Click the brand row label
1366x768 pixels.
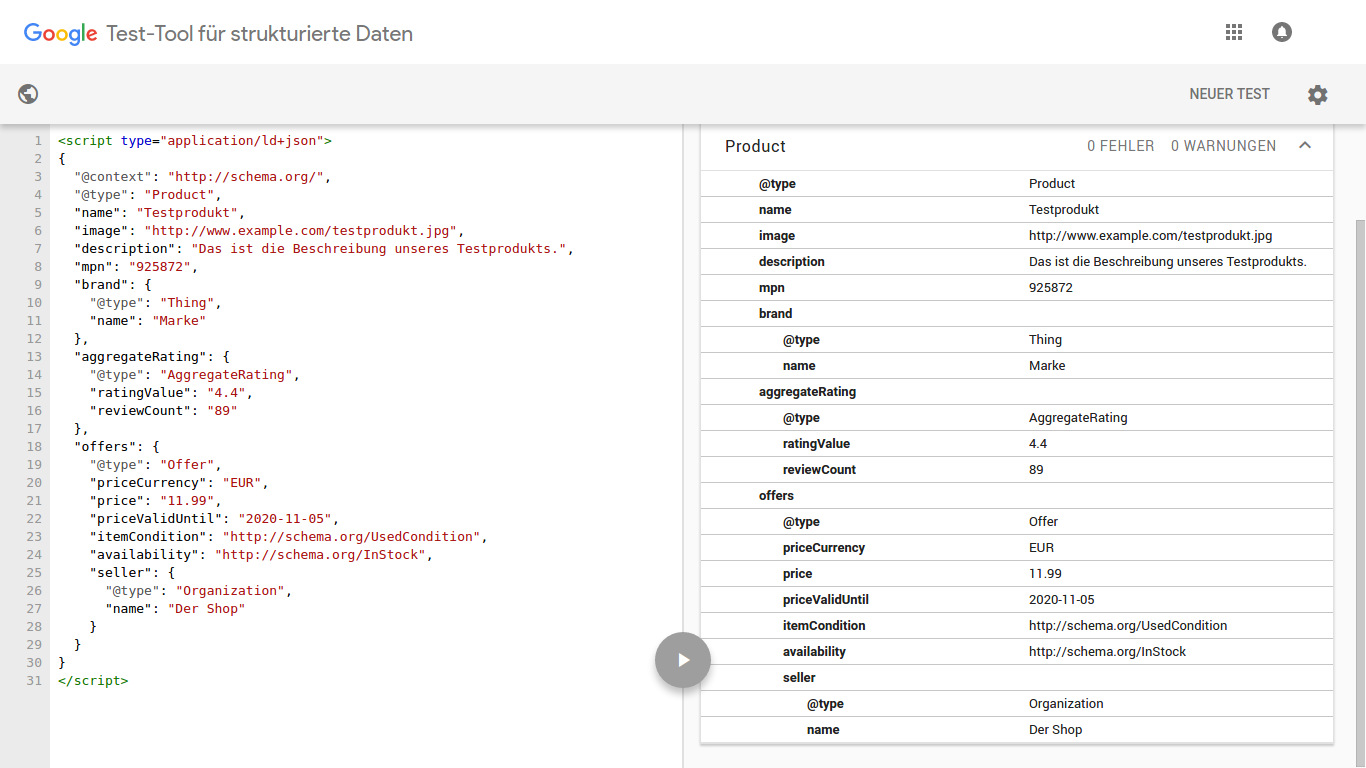click(x=776, y=314)
